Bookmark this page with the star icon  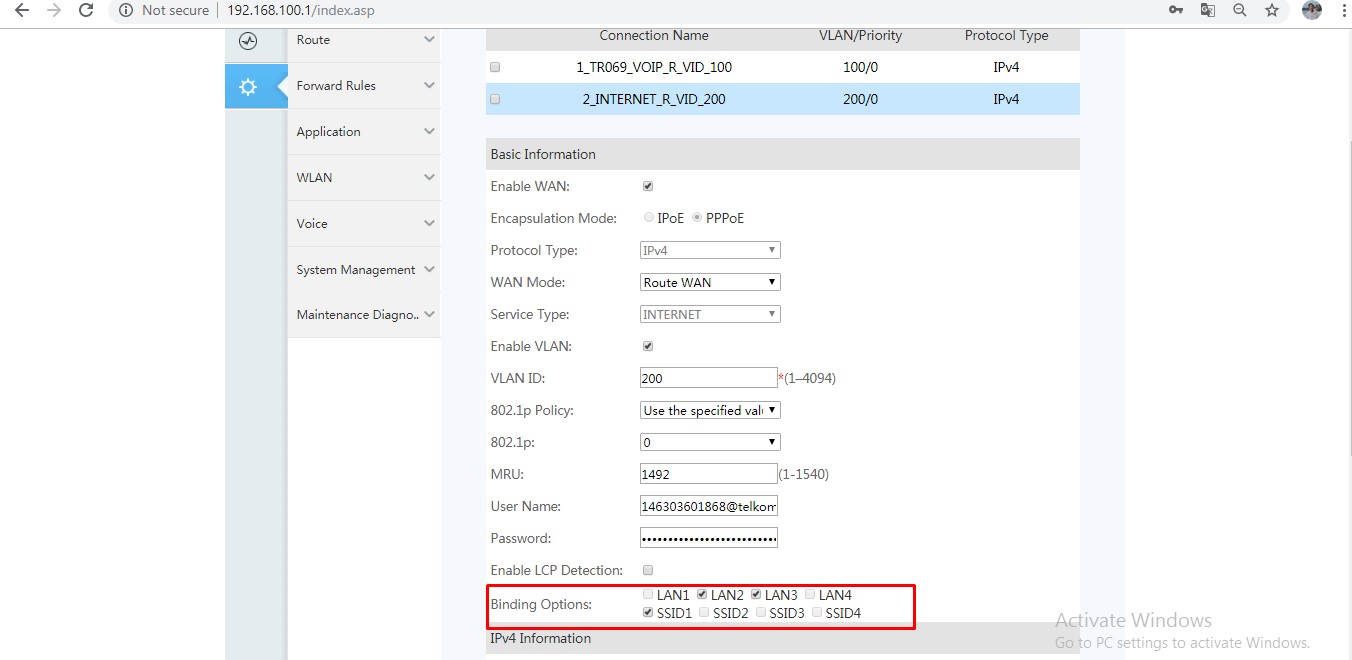click(x=1272, y=10)
